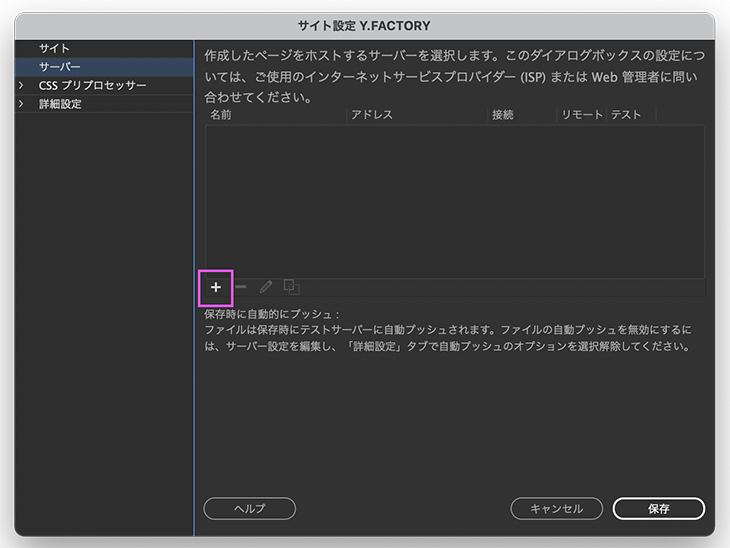Screen dimensions: 730x548
Task: Expand the 詳細設定 chevron
Action: pos(21,104)
